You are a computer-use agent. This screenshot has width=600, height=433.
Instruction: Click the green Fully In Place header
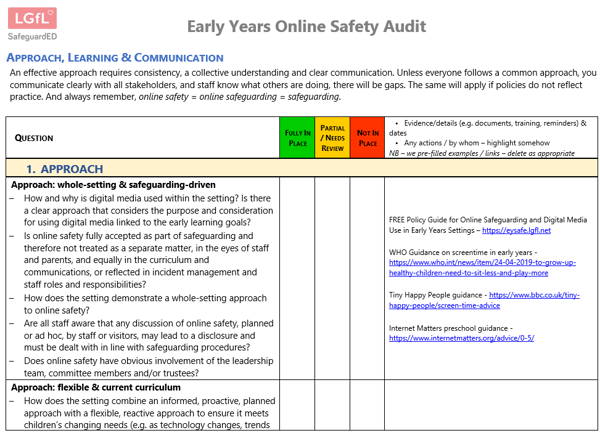pyautogui.click(x=297, y=138)
